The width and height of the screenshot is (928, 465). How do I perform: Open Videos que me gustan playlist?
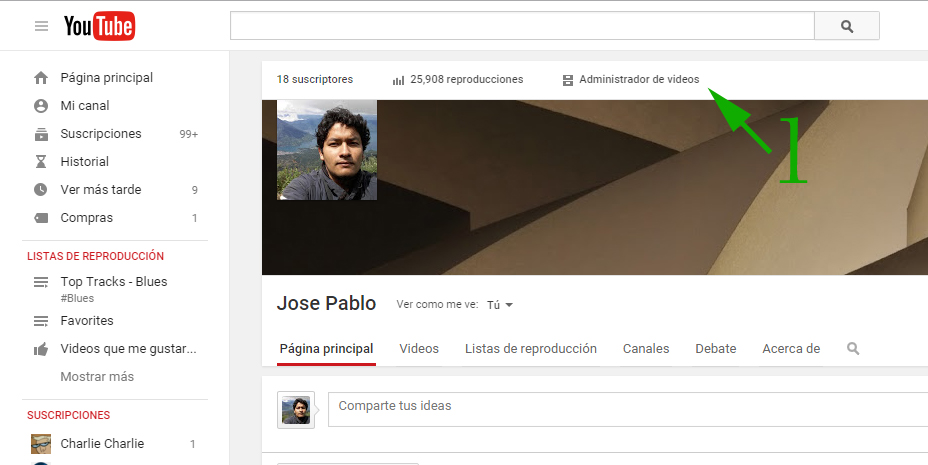tap(128, 349)
